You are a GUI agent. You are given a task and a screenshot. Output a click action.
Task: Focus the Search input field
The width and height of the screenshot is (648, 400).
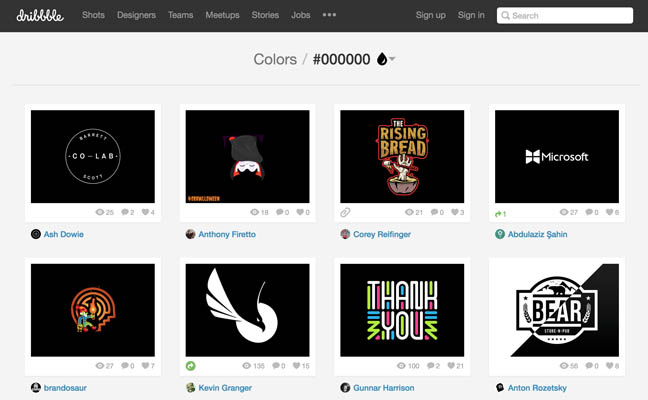click(565, 16)
